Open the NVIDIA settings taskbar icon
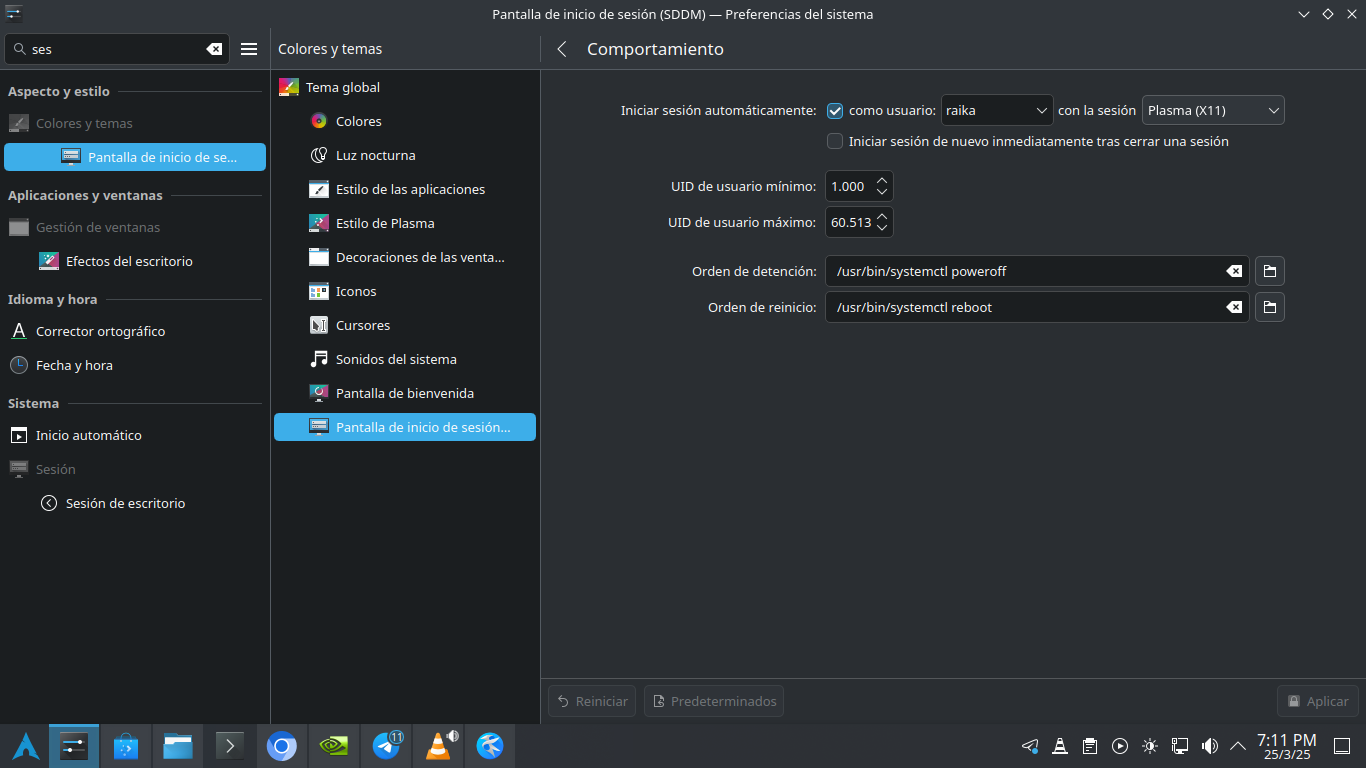The image size is (1366, 768). pyautogui.click(x=334, y=746)
